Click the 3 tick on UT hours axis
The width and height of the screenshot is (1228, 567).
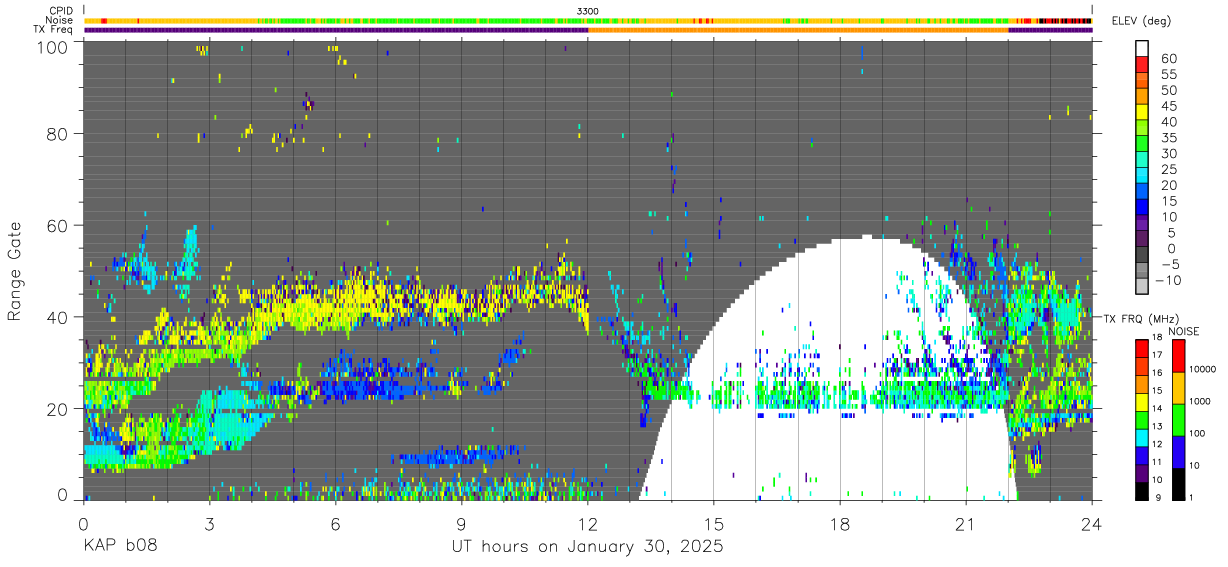tap(210, 524)
